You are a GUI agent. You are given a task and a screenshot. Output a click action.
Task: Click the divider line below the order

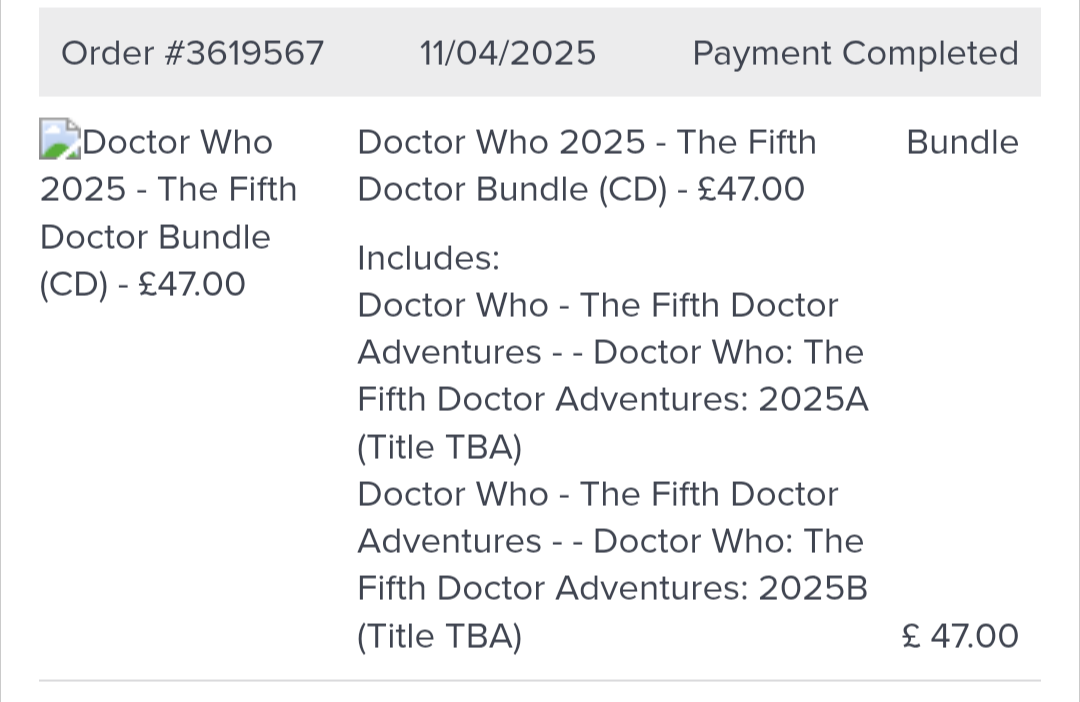(540, 681)
